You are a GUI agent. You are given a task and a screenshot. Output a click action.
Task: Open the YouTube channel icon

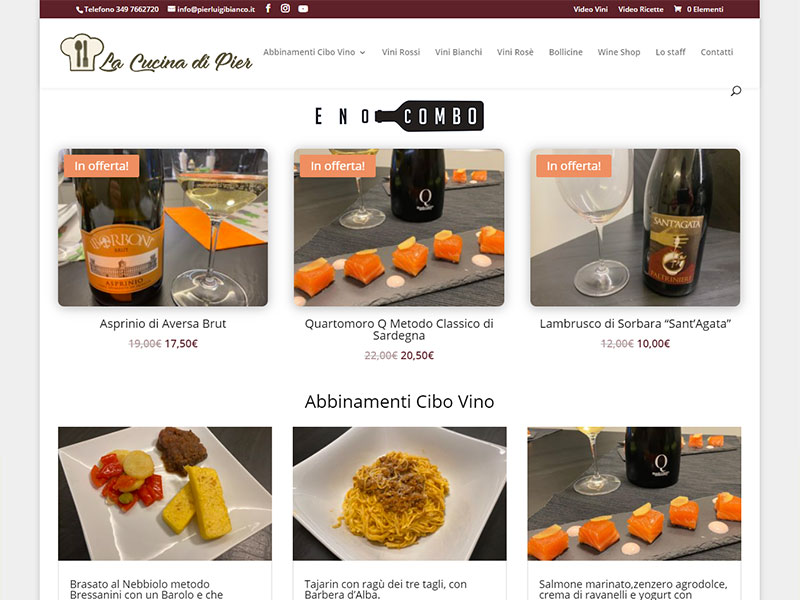coord(303,9)
